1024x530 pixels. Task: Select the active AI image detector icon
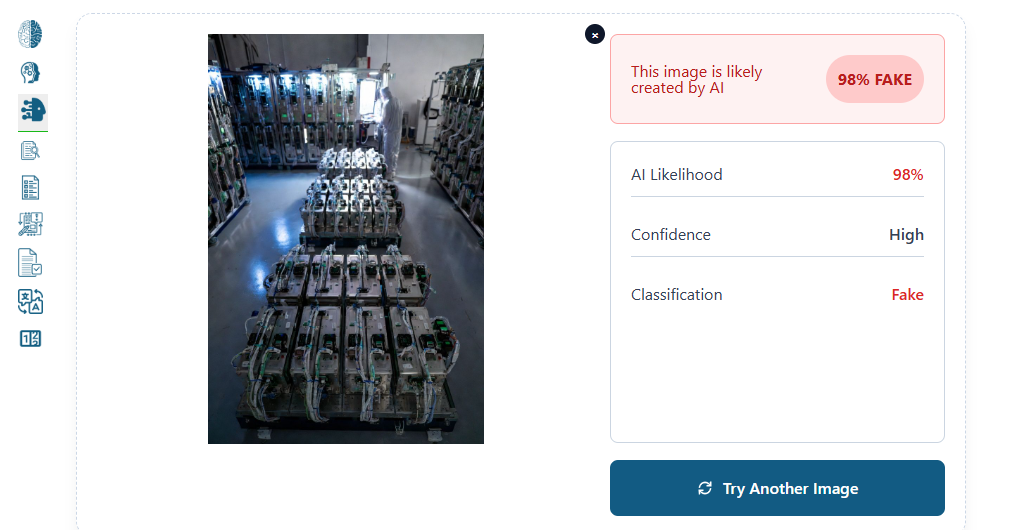pyautogui.click(x=33, y=110)
